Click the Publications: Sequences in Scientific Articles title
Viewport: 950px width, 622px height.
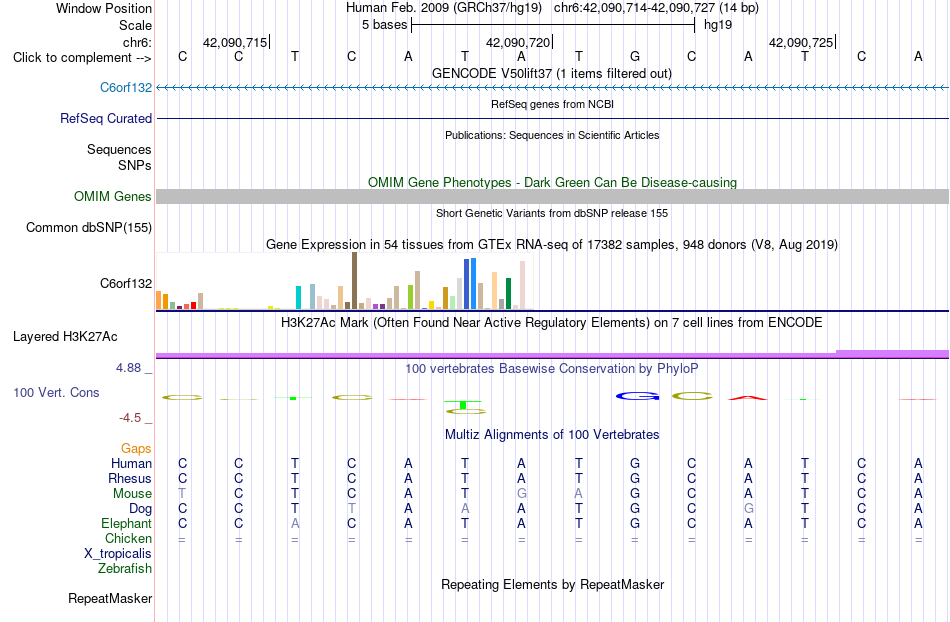coord(552,135)
